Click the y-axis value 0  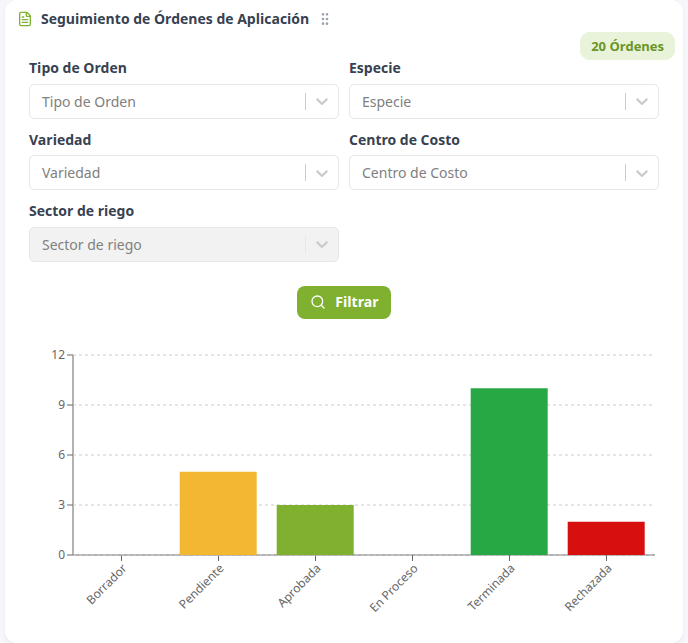pyautogui.click(x=62, y=555)
